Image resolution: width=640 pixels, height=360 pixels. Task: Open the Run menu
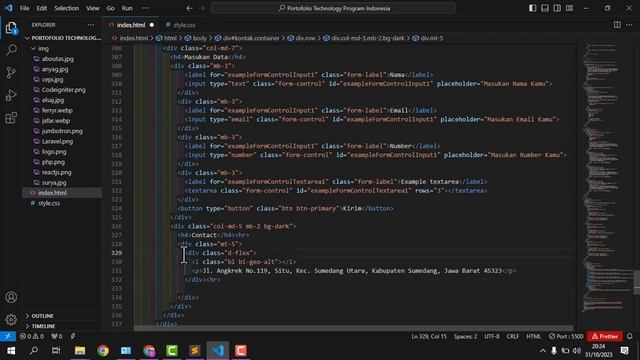coord(127,8)
